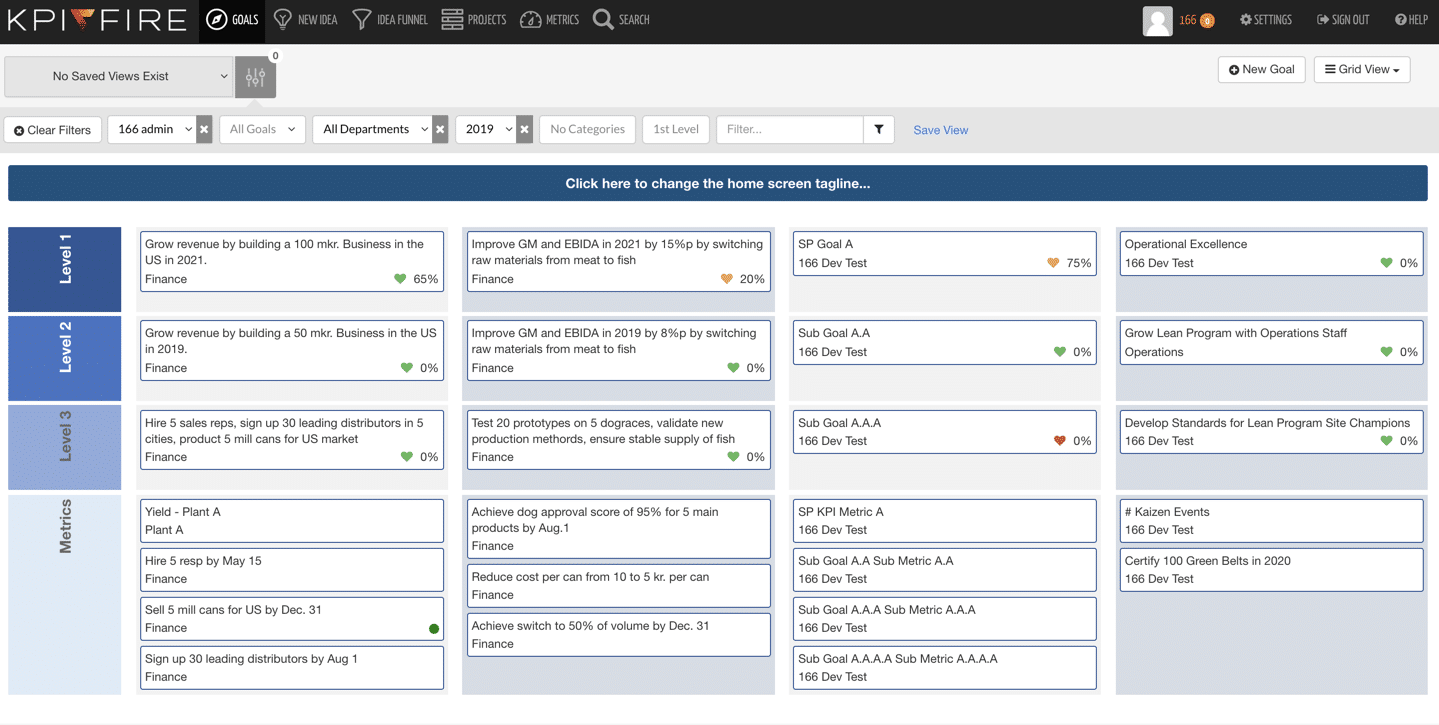
Task: Remove the All Departments filter
Action: [x=440, y=130]
